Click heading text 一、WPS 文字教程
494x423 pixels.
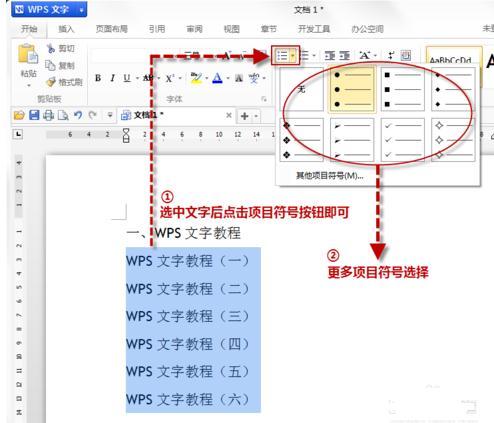tap(184, 233)
